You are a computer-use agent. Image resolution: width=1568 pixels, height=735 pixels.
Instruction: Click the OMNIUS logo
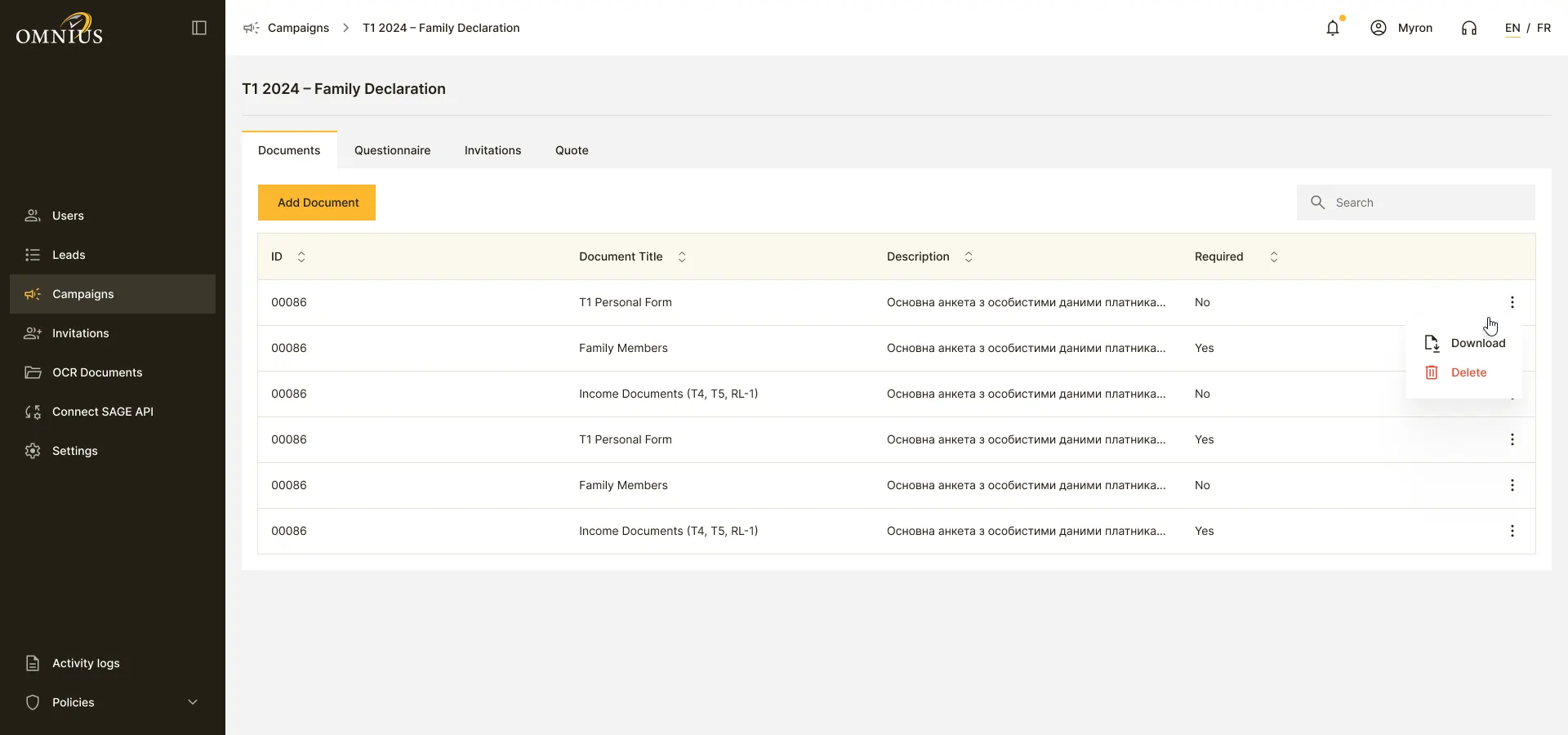60,28
